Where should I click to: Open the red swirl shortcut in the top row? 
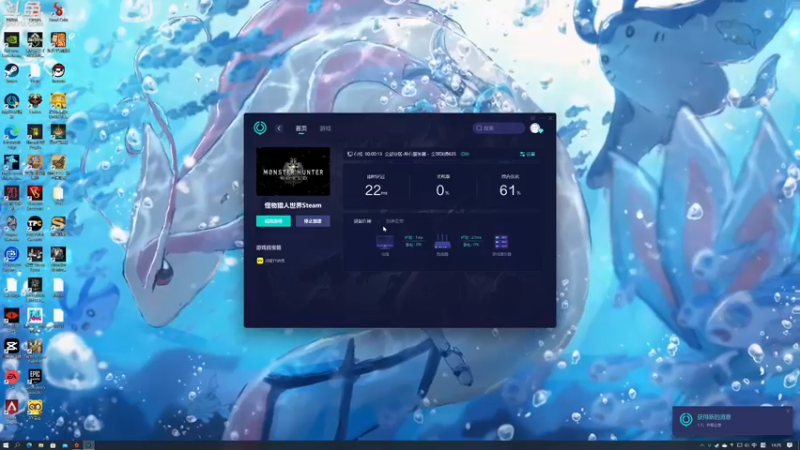pyautogui.click(x=58, y=10)
